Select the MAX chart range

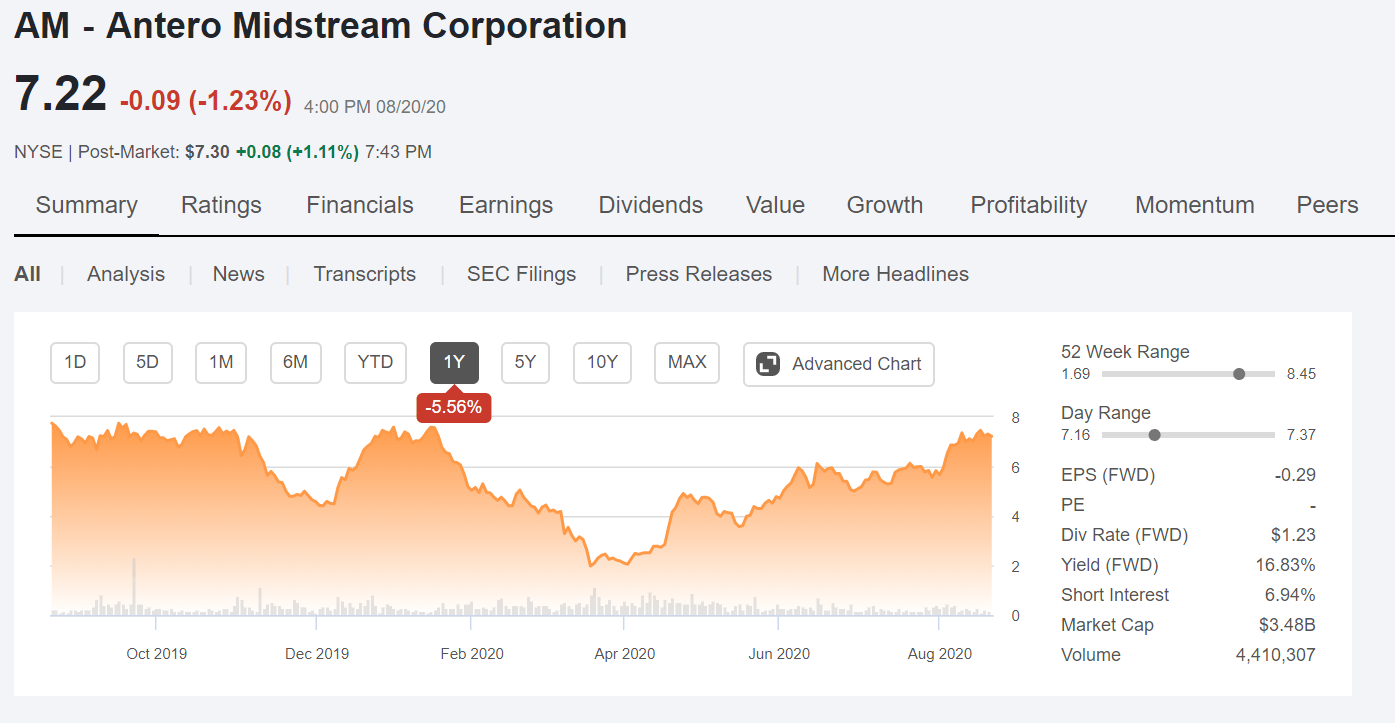click(687, 363)
